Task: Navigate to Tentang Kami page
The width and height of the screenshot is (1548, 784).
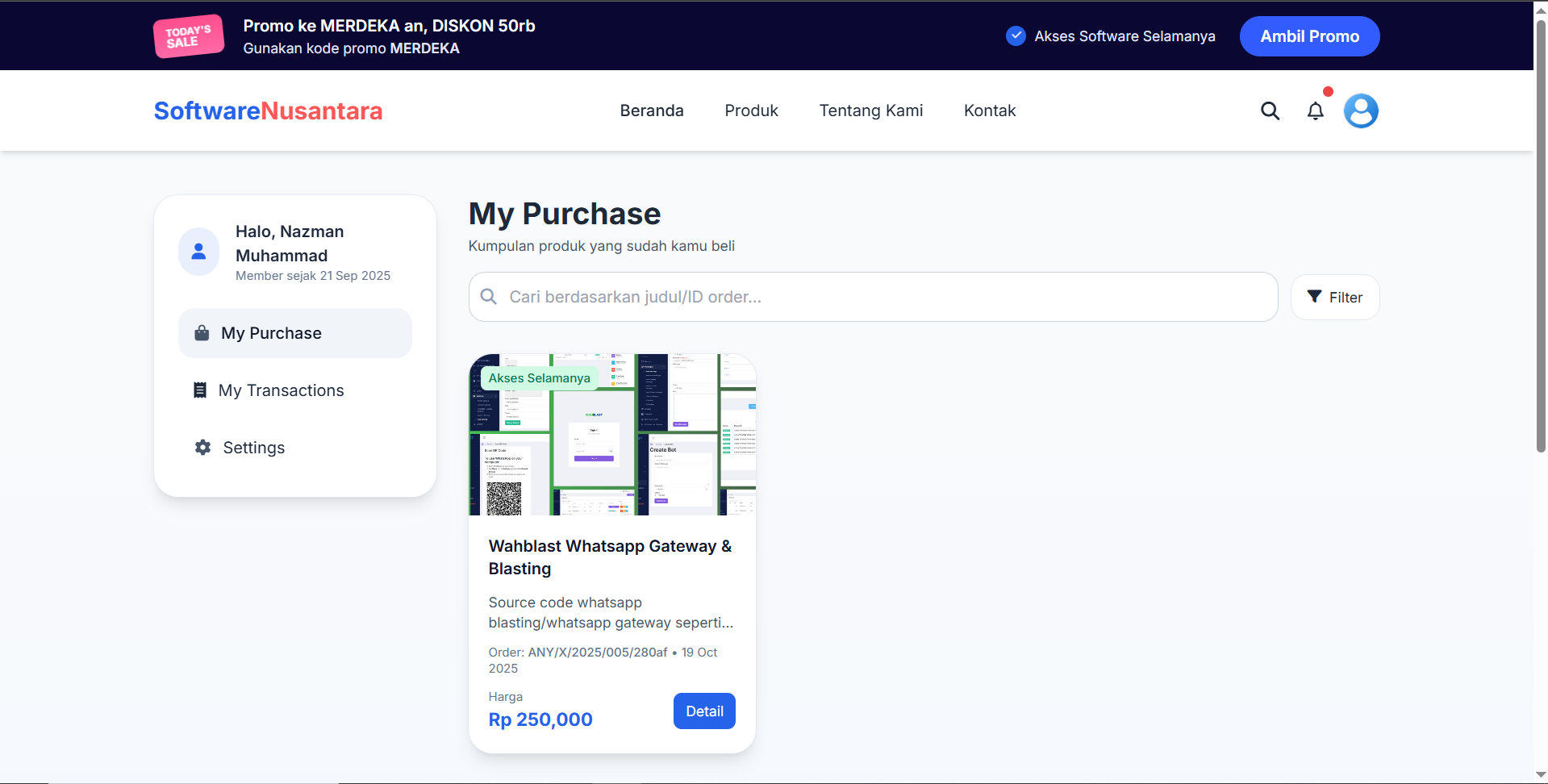Action: click(x=870, y=111)
